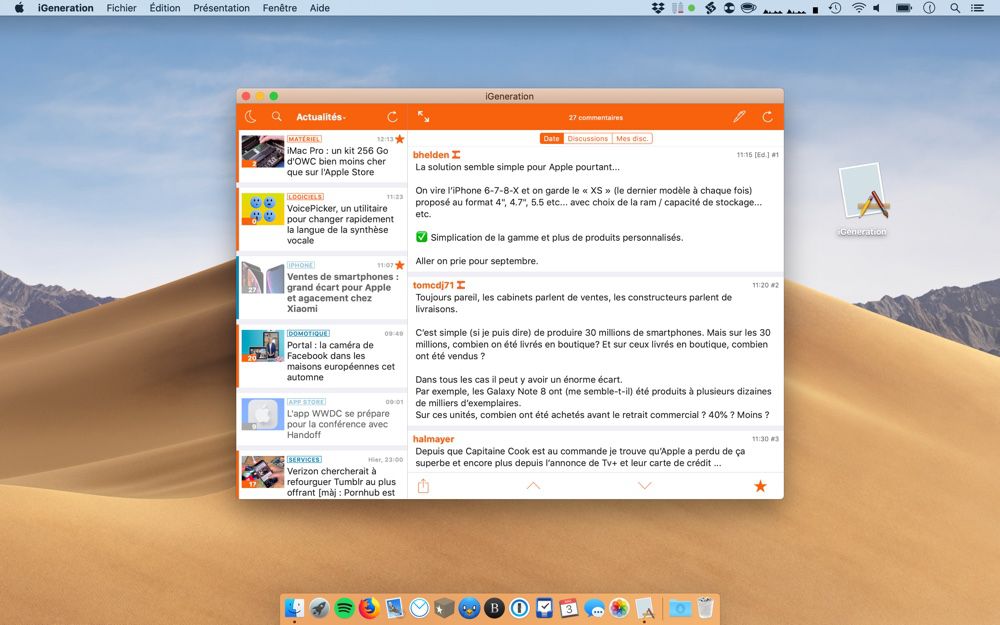
Task: Open Launchpad from the Dock
Action: [x=320, y=608]
